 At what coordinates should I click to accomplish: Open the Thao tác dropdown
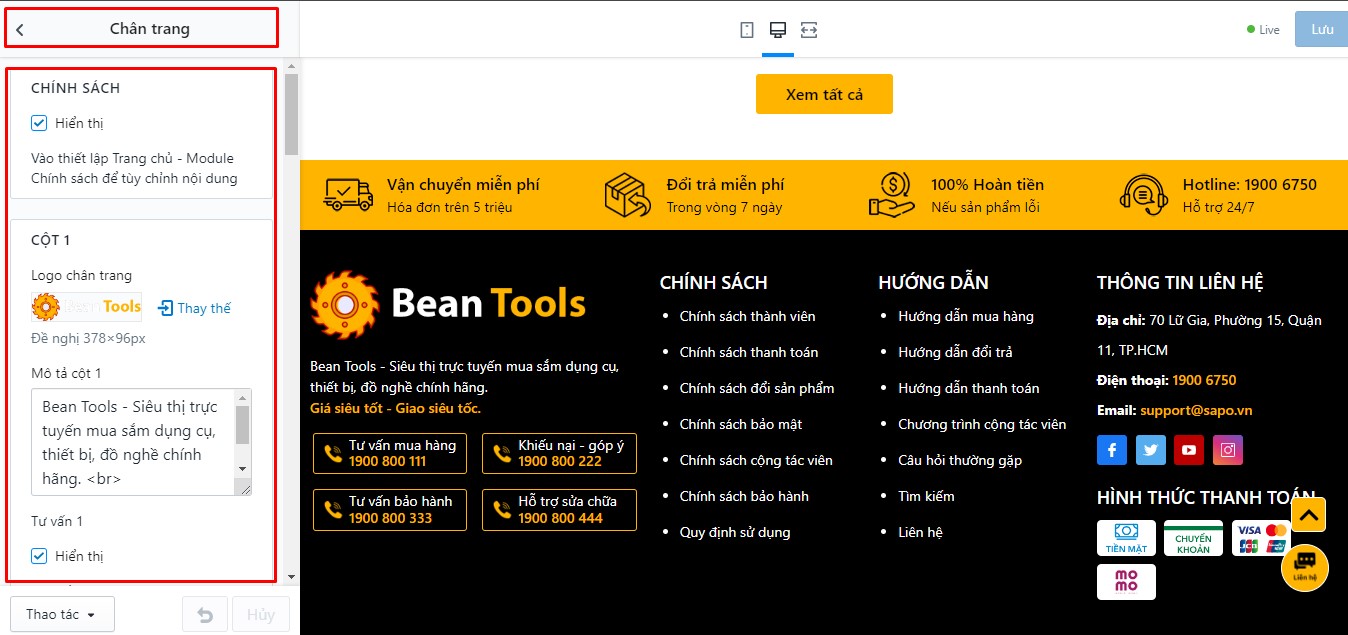tap(62, 615)
